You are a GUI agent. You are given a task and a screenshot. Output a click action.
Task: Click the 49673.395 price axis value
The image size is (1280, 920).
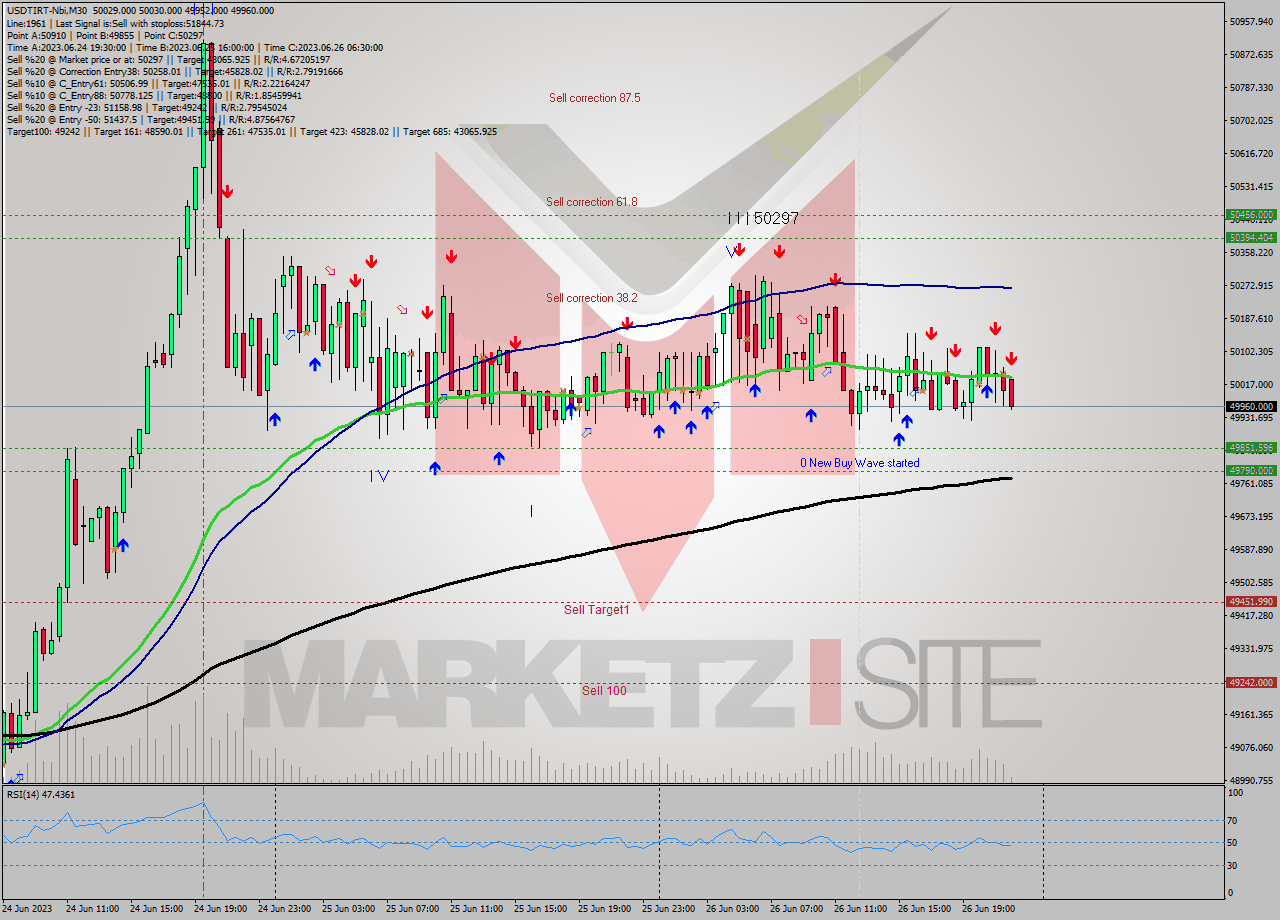click(1251, 516)
